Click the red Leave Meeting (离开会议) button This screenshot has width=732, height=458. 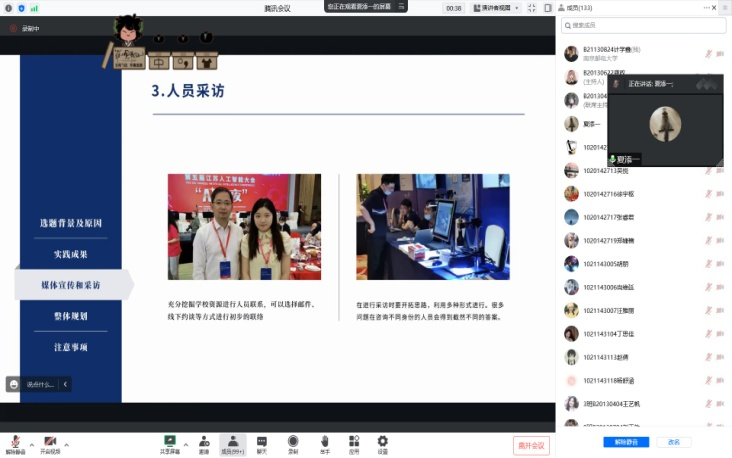[531, 445]
